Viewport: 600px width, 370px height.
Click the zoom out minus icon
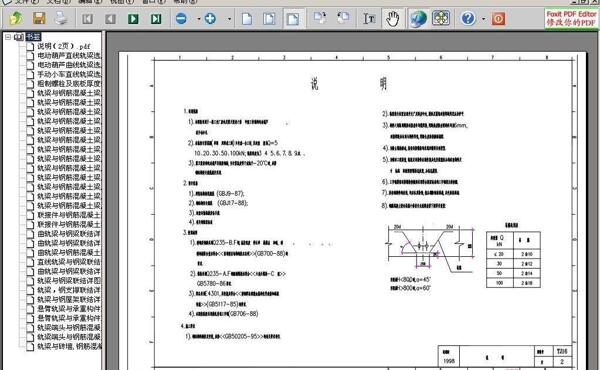(x=181, y=18)
